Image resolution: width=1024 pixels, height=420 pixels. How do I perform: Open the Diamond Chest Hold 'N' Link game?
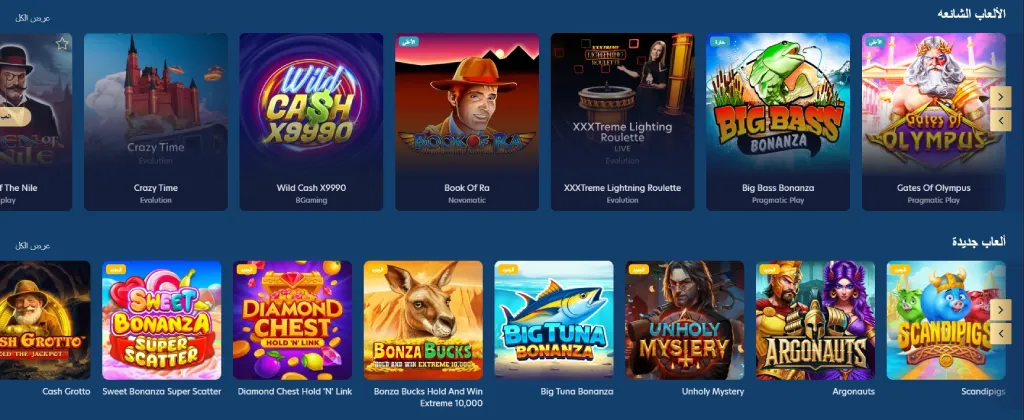pyautogui.click(x=293, y=320)
